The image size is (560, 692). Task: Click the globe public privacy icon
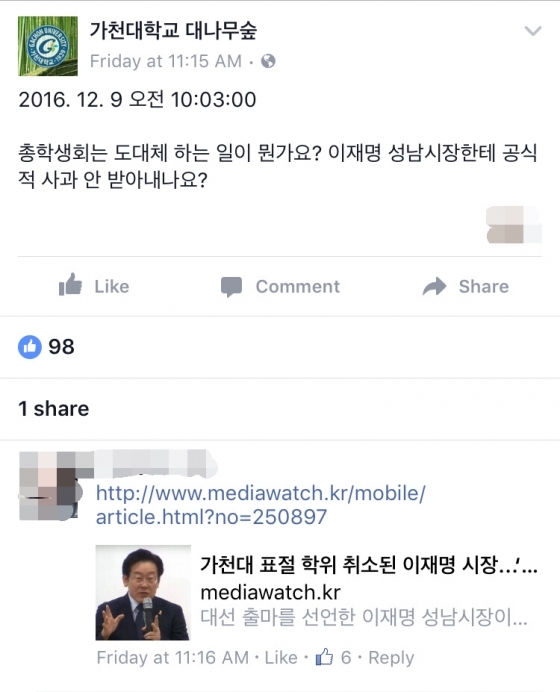click(268, 61)
